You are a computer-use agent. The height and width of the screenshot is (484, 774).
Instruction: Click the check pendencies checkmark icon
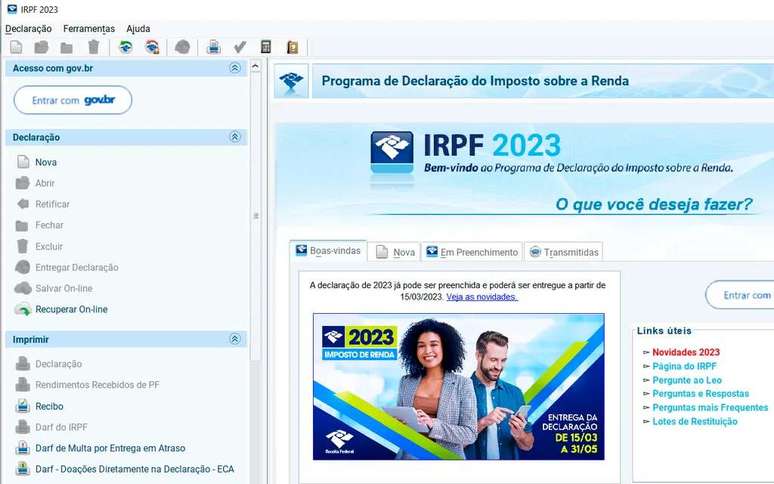(x=240, y=47)
